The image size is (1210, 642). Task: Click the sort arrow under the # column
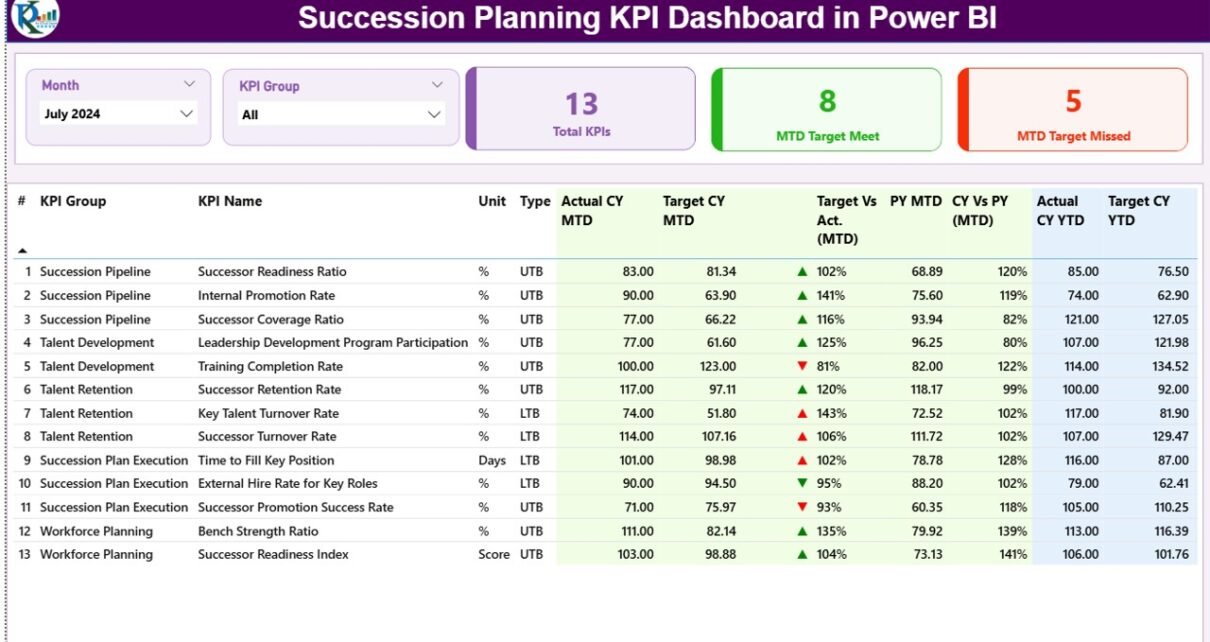(x=22, y=250)
